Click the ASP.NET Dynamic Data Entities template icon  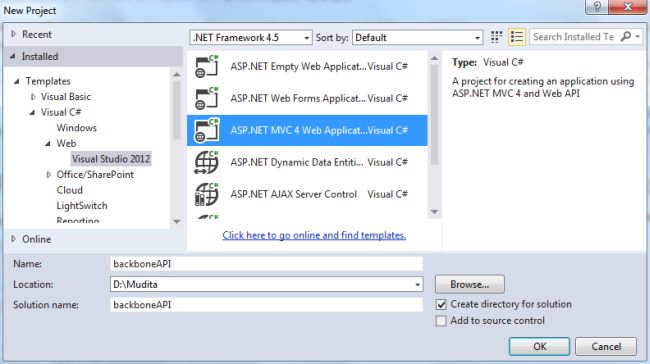(x=206, y=162)
